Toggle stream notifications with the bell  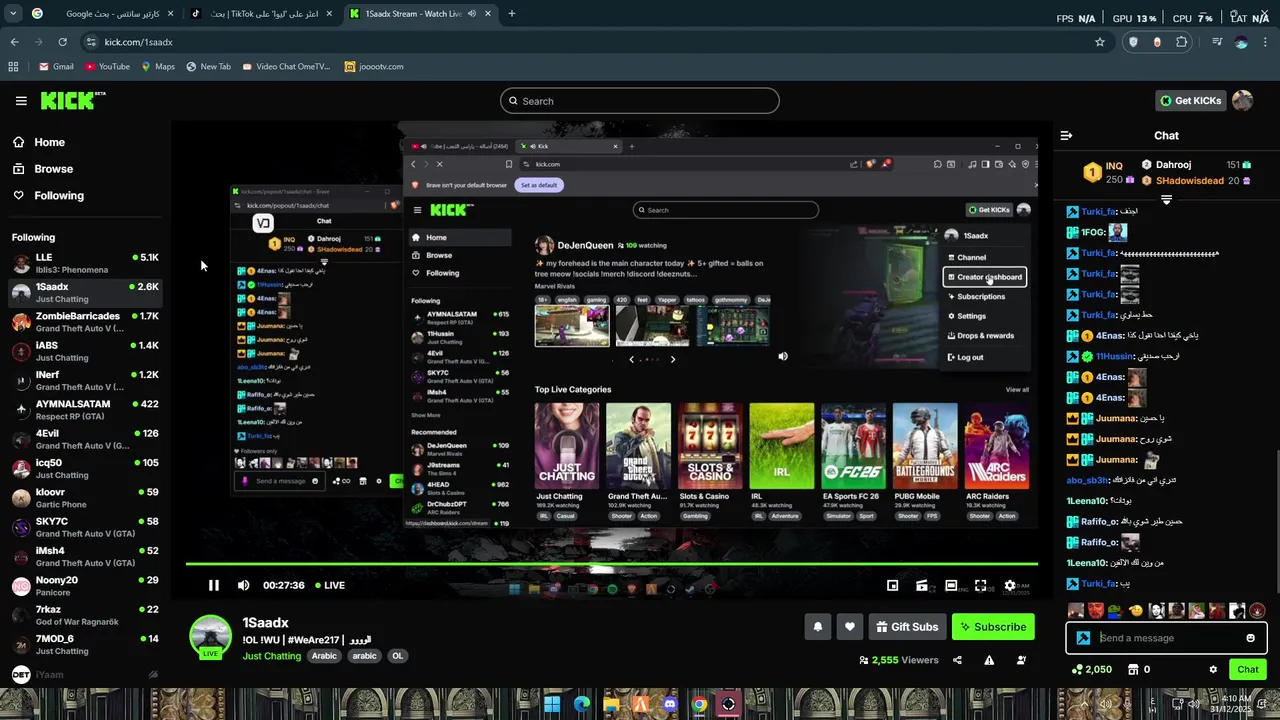pos(817,627)
